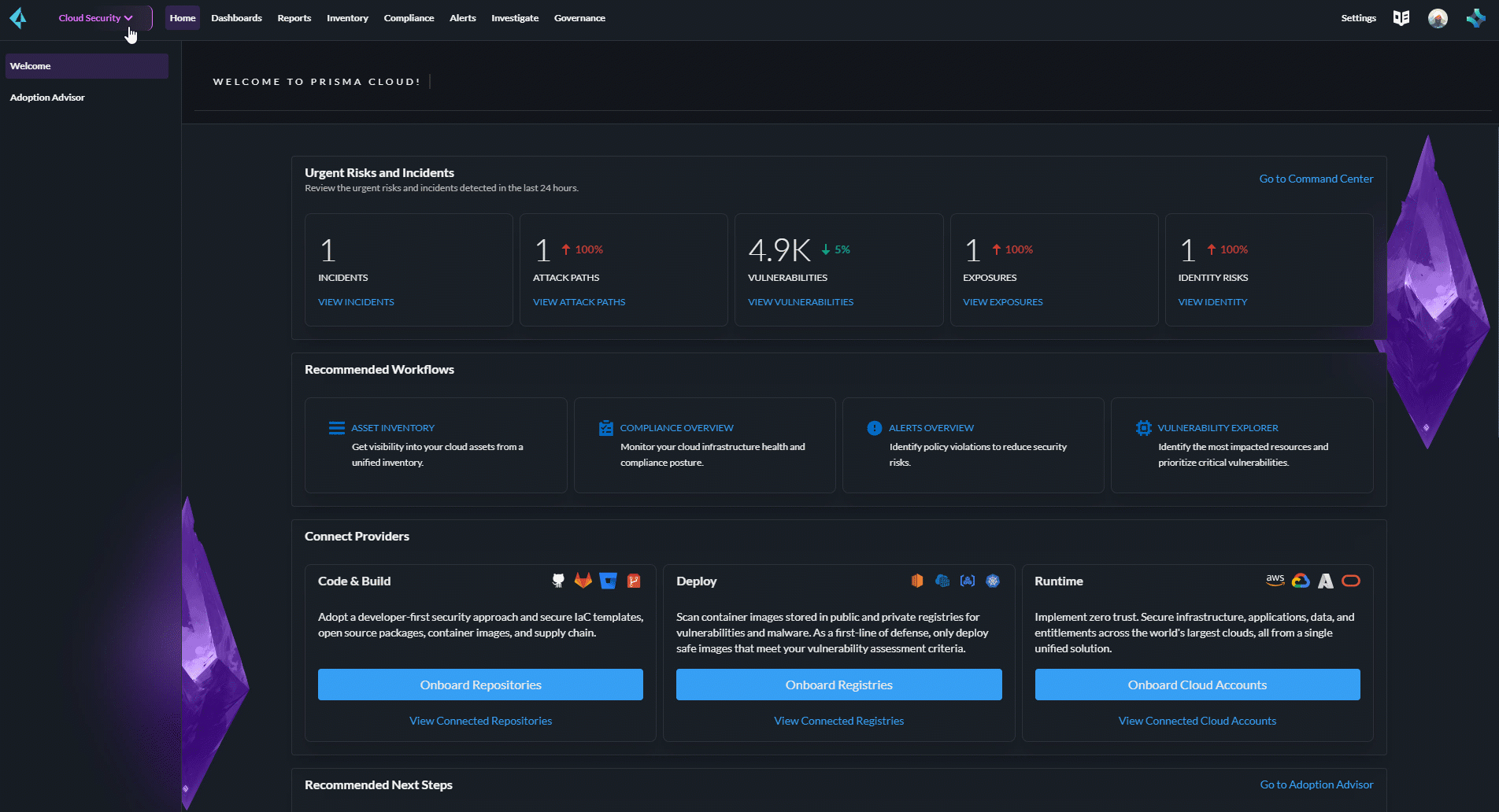Open the Reports menu
The image size is (1499, 812).
(x=294, y=18)
